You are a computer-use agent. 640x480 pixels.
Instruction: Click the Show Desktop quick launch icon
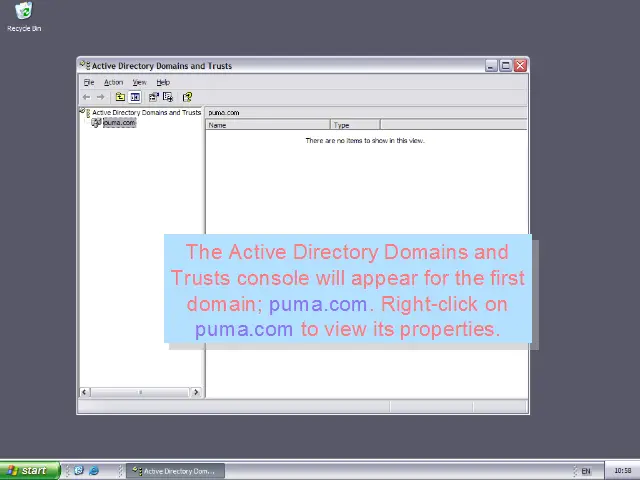79,471
